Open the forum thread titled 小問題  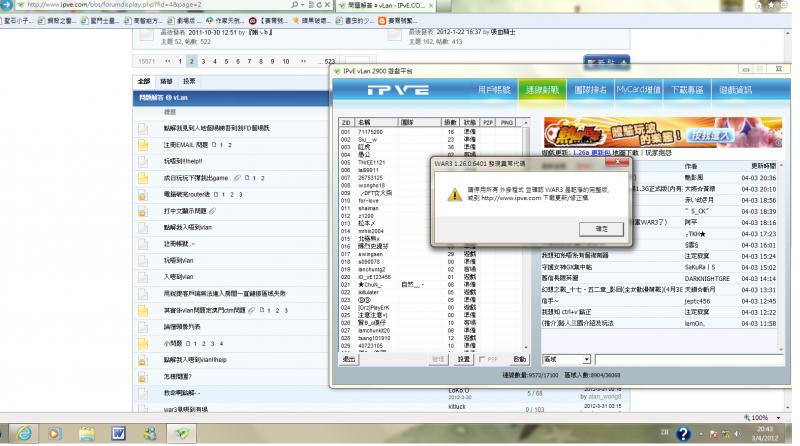click(172, 343)
